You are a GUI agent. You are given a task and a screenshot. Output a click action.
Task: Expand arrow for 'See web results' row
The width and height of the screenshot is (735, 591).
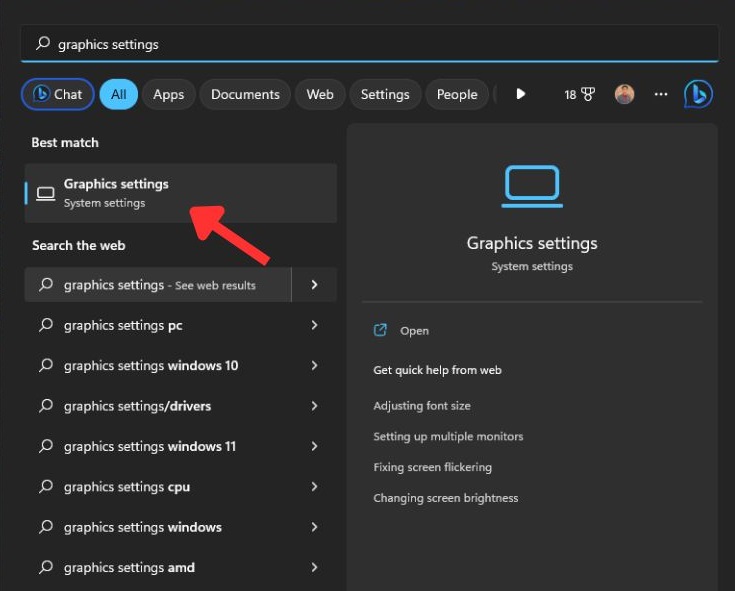[x=315, y=285]
